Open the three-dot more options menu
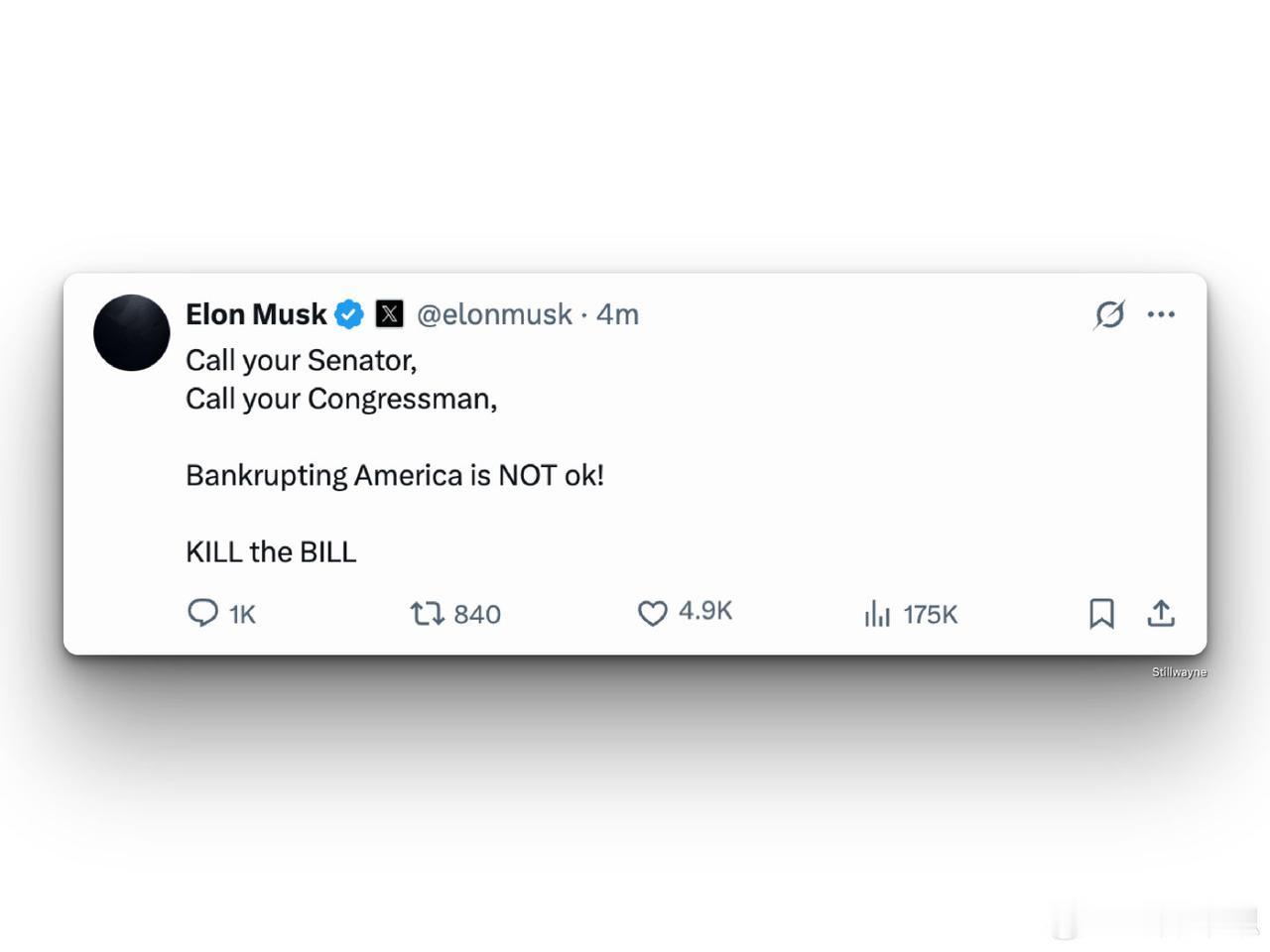Screen dimensions: 1270x952 click(x=1161, y=314)
